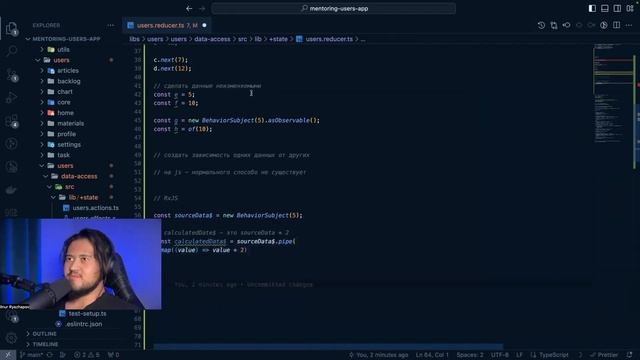This screenshot has height=360, width=640.
Task: Click Ln 64, Col 1 cursor position
Action: click(432, 355)
